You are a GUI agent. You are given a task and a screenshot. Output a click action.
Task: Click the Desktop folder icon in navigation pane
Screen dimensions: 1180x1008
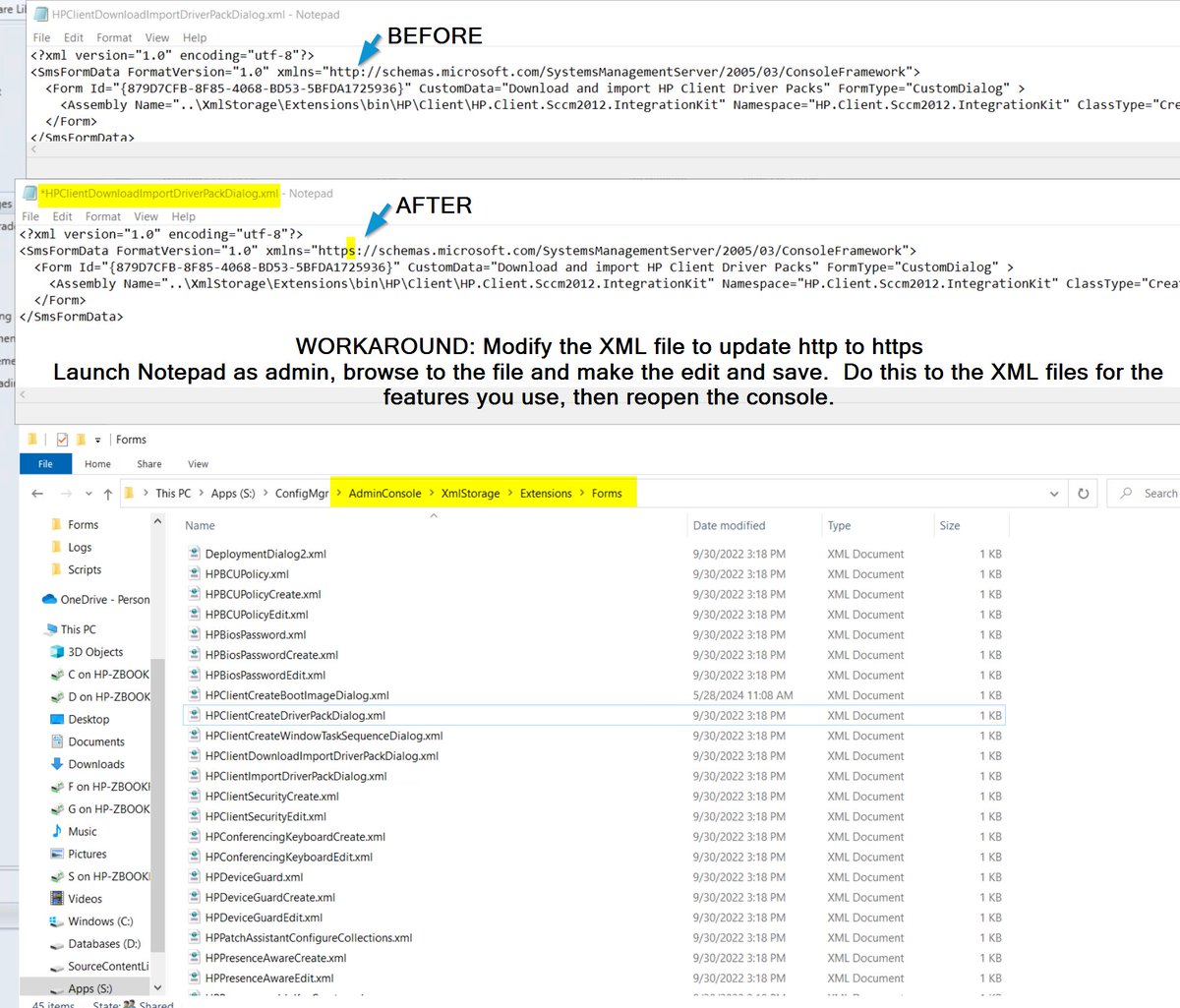click(x=57, y=720)
